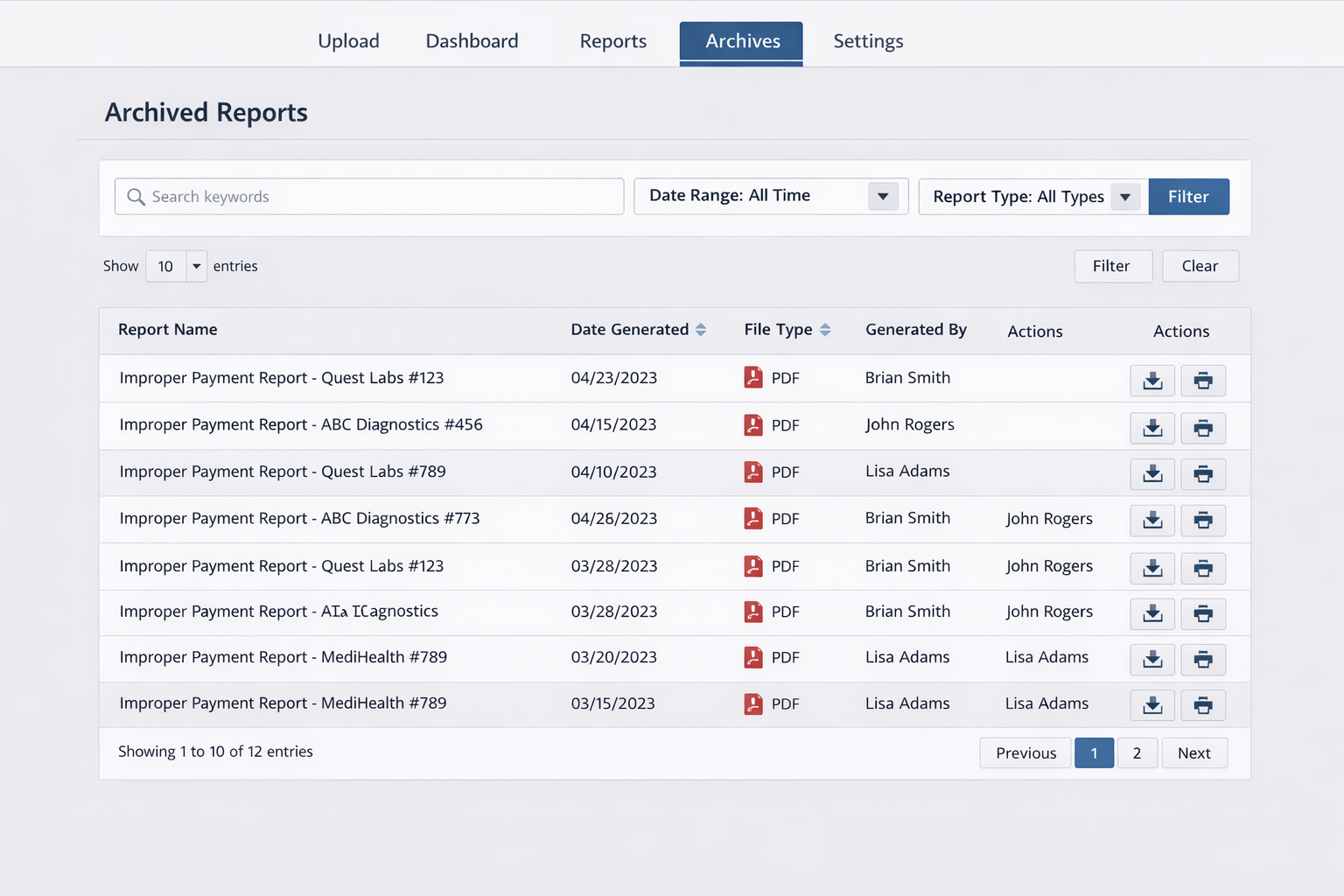Print the 03/20/2023 MediHealth #789 report
The image size is (1344, 896).
coord(1203,660)
